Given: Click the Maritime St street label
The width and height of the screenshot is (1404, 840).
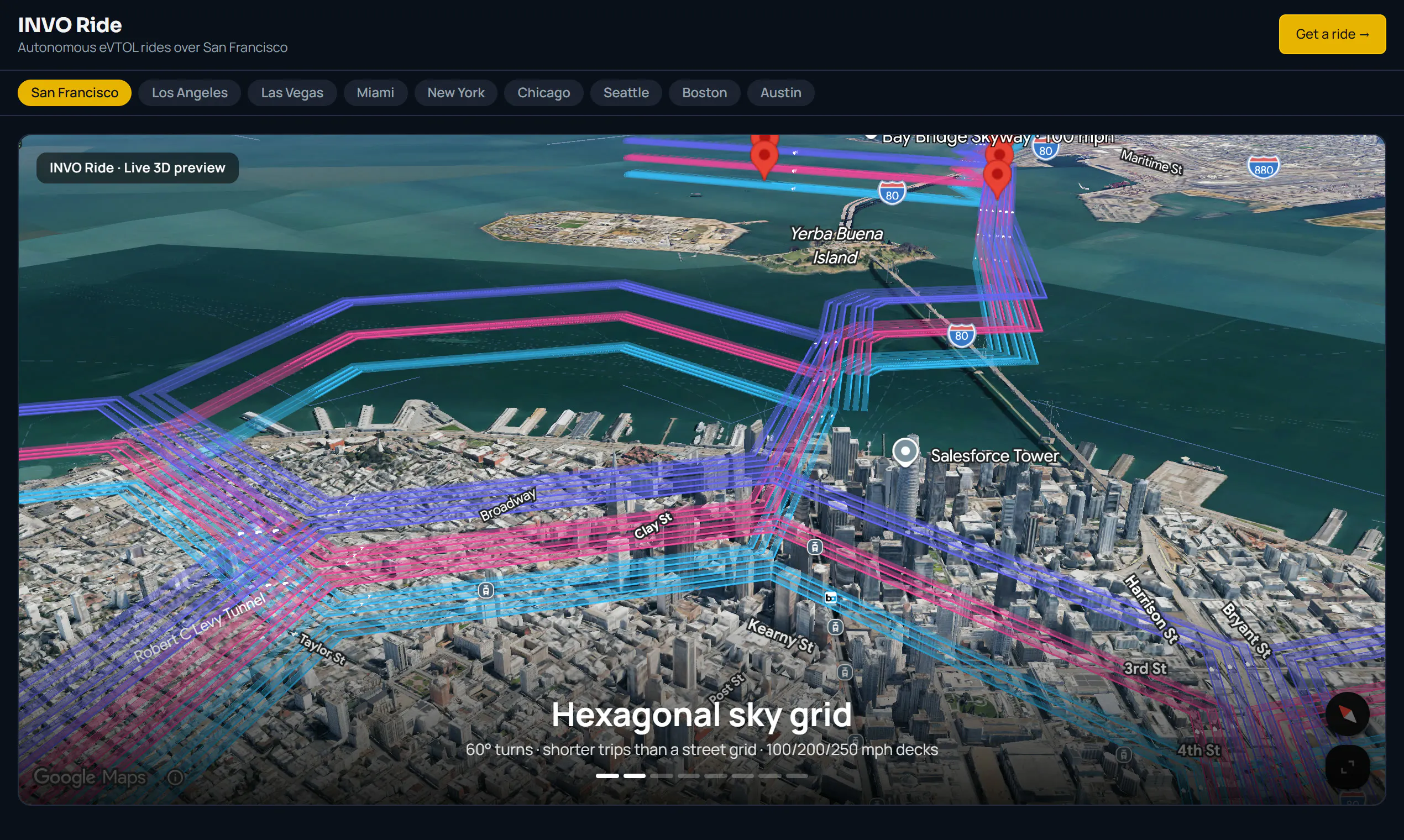Looking at the screenshot, I should click(x=1151, y=162).
